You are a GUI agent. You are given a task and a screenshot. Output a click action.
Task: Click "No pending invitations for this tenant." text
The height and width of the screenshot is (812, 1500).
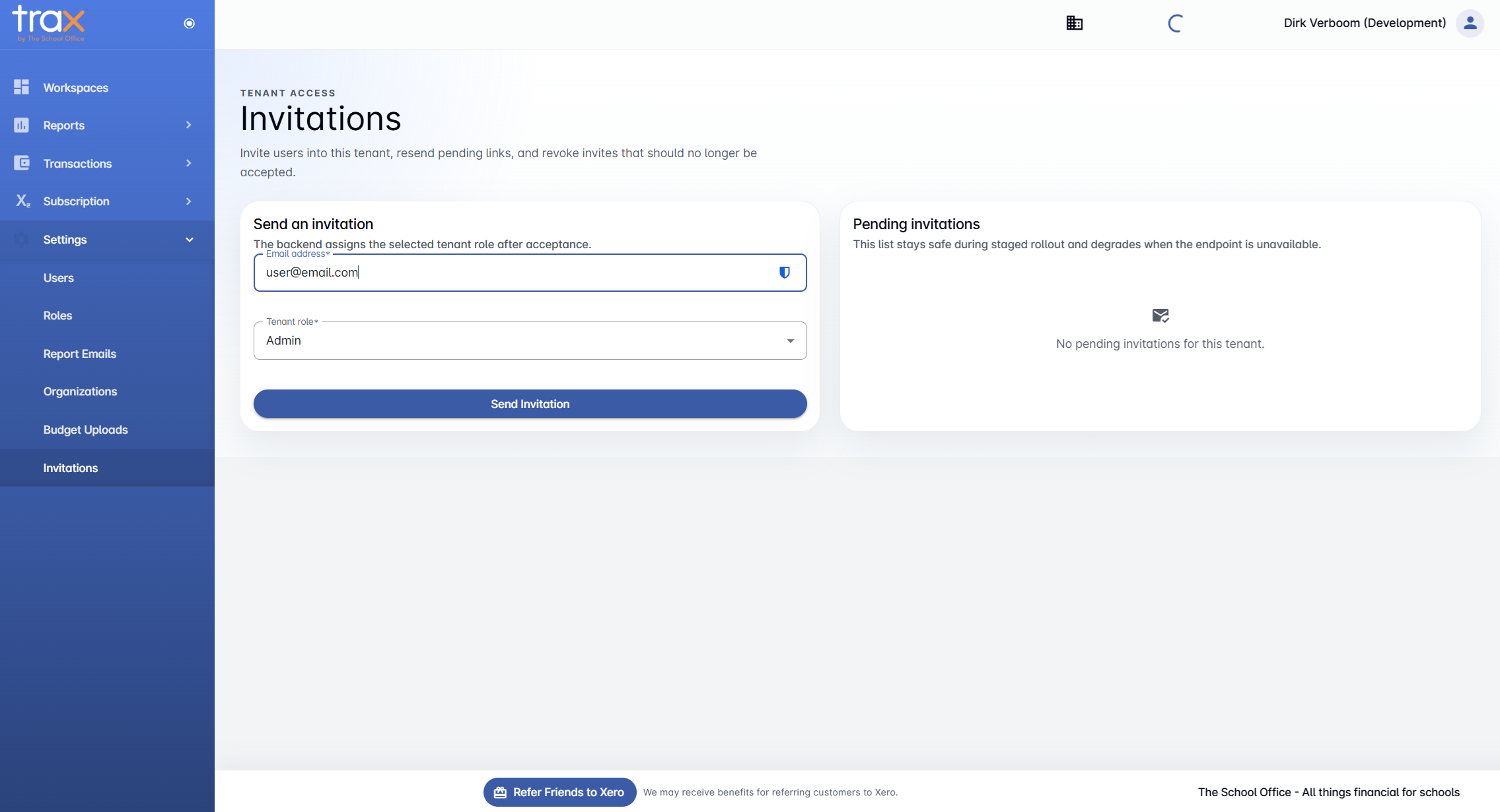pyautogui.click(x=1160, y=344)
